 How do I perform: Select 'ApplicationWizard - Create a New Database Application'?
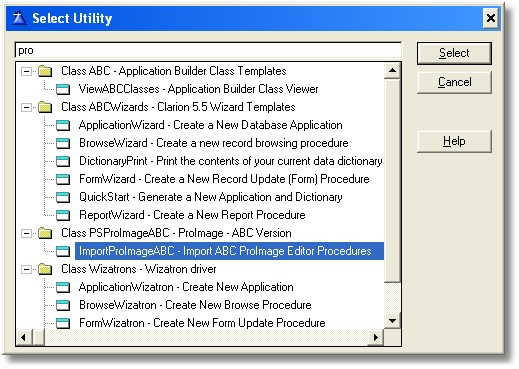point(210,125)
